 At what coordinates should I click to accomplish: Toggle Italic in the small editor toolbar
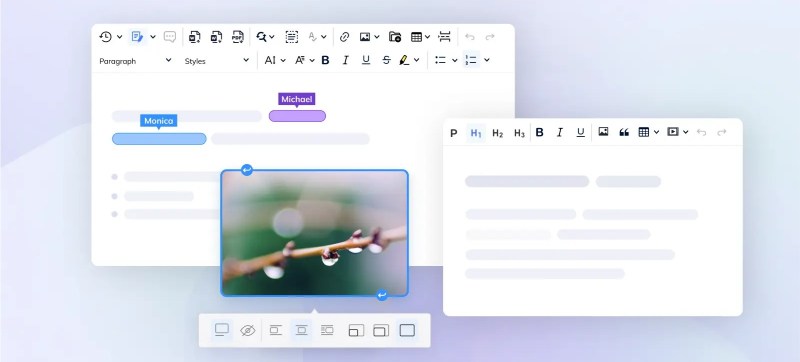pos(560,133)
